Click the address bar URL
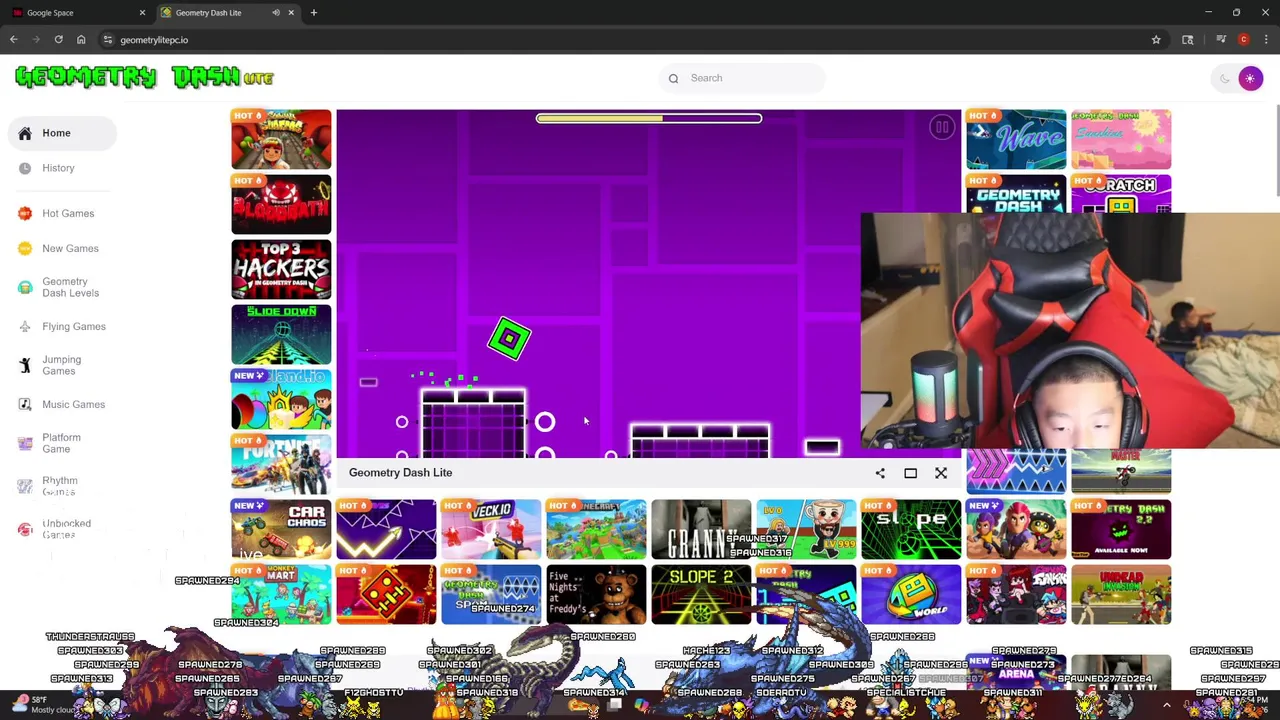The image size is (1280, 720). [154, 40]
